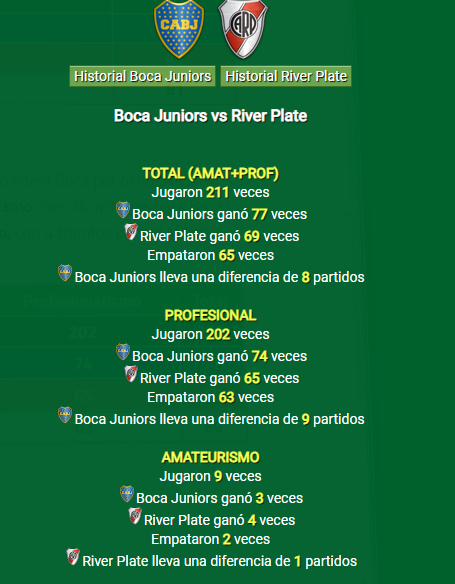The width and height of the screenshot is (455, 584).
Task: Open the Historial River Plate button
Action: pyautogui.click(x=286, y=76)
